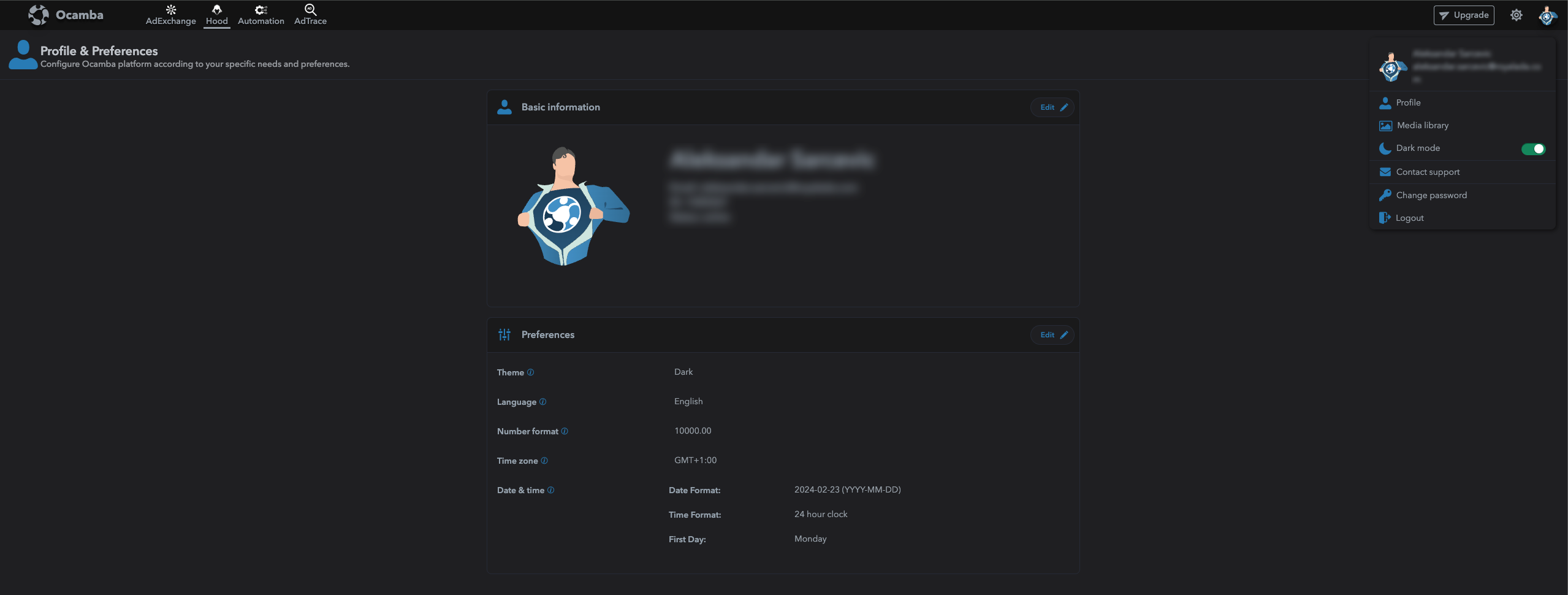Viewport: 1568px width, 595px height.
Task: Toggle the Dark mode switch off
Action: click(1533, 149)
